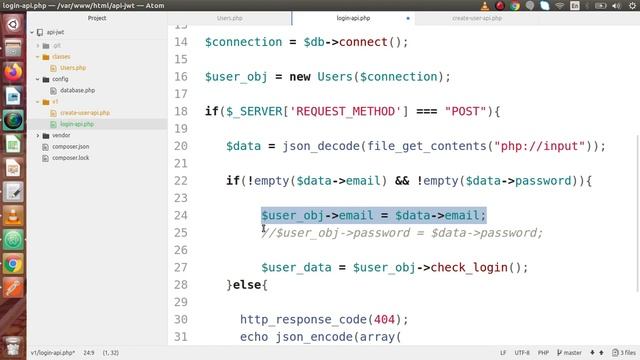Open the green app icon below VLC
Viewport: 640px width, 360px height.
(13, 240)
